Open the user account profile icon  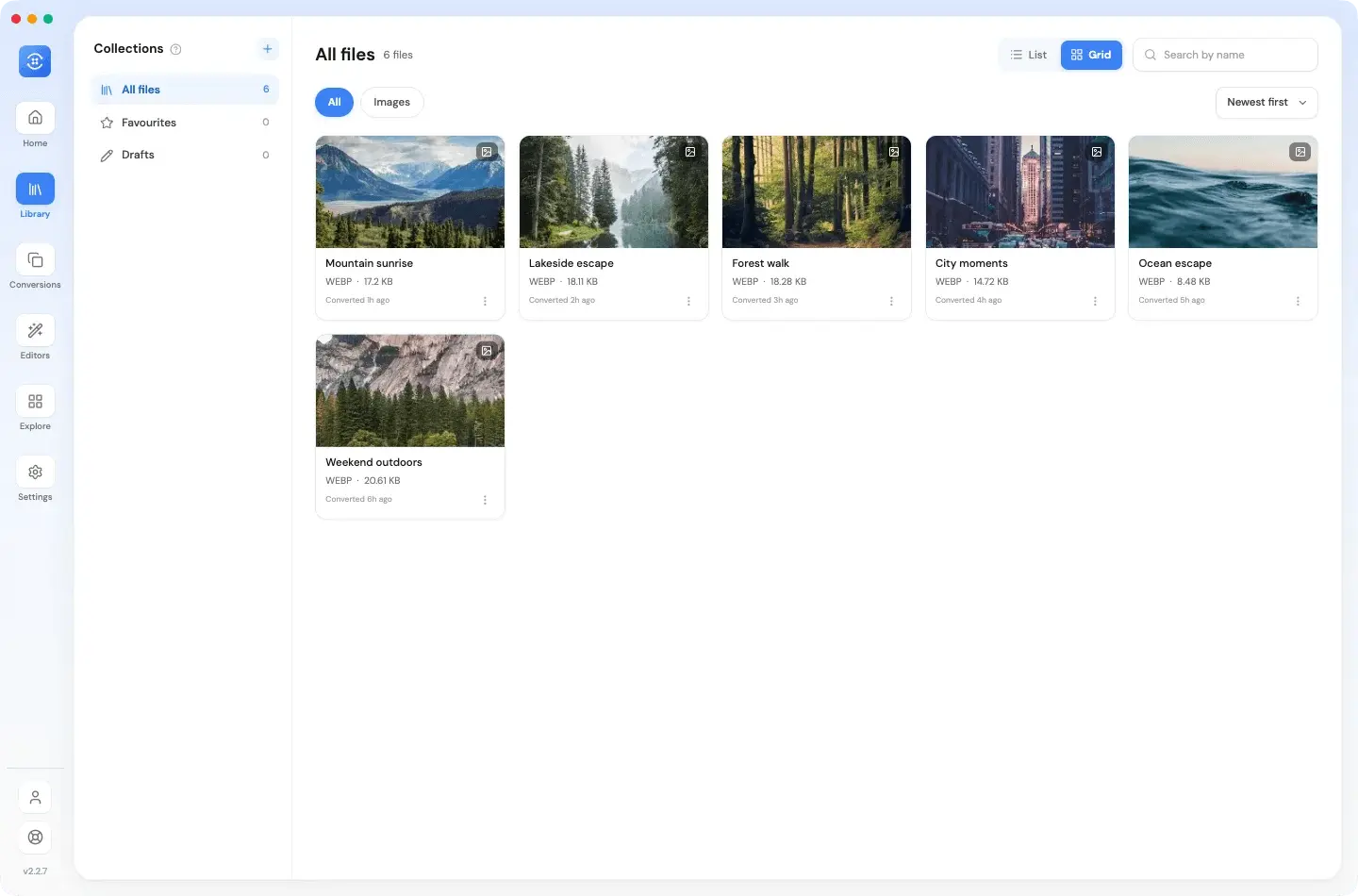pyautogui.click(x=35, y=797)
